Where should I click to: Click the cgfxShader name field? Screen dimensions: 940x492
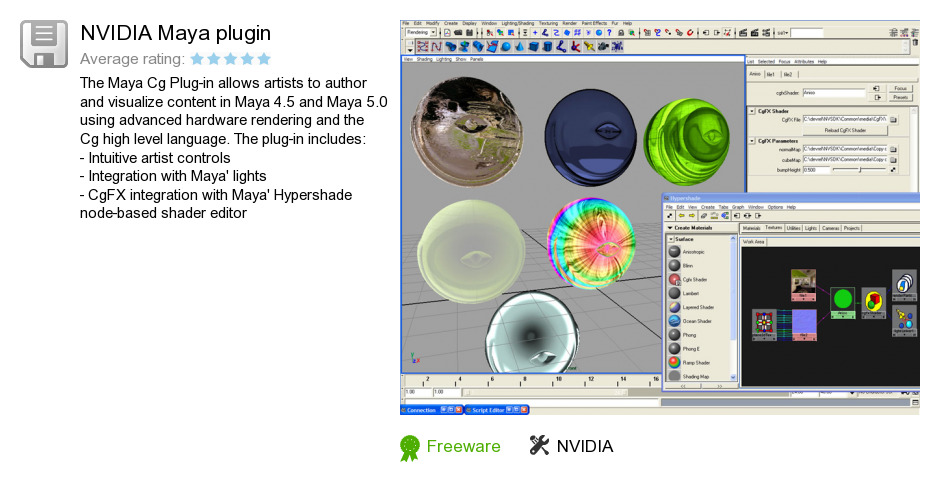pyautogui.click(x=834, y=93)
